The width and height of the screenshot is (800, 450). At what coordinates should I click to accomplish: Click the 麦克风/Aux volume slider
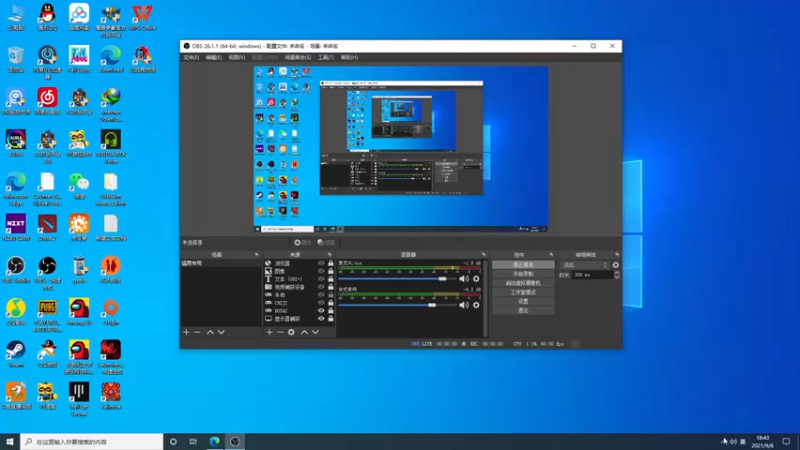tap(397, 279)
